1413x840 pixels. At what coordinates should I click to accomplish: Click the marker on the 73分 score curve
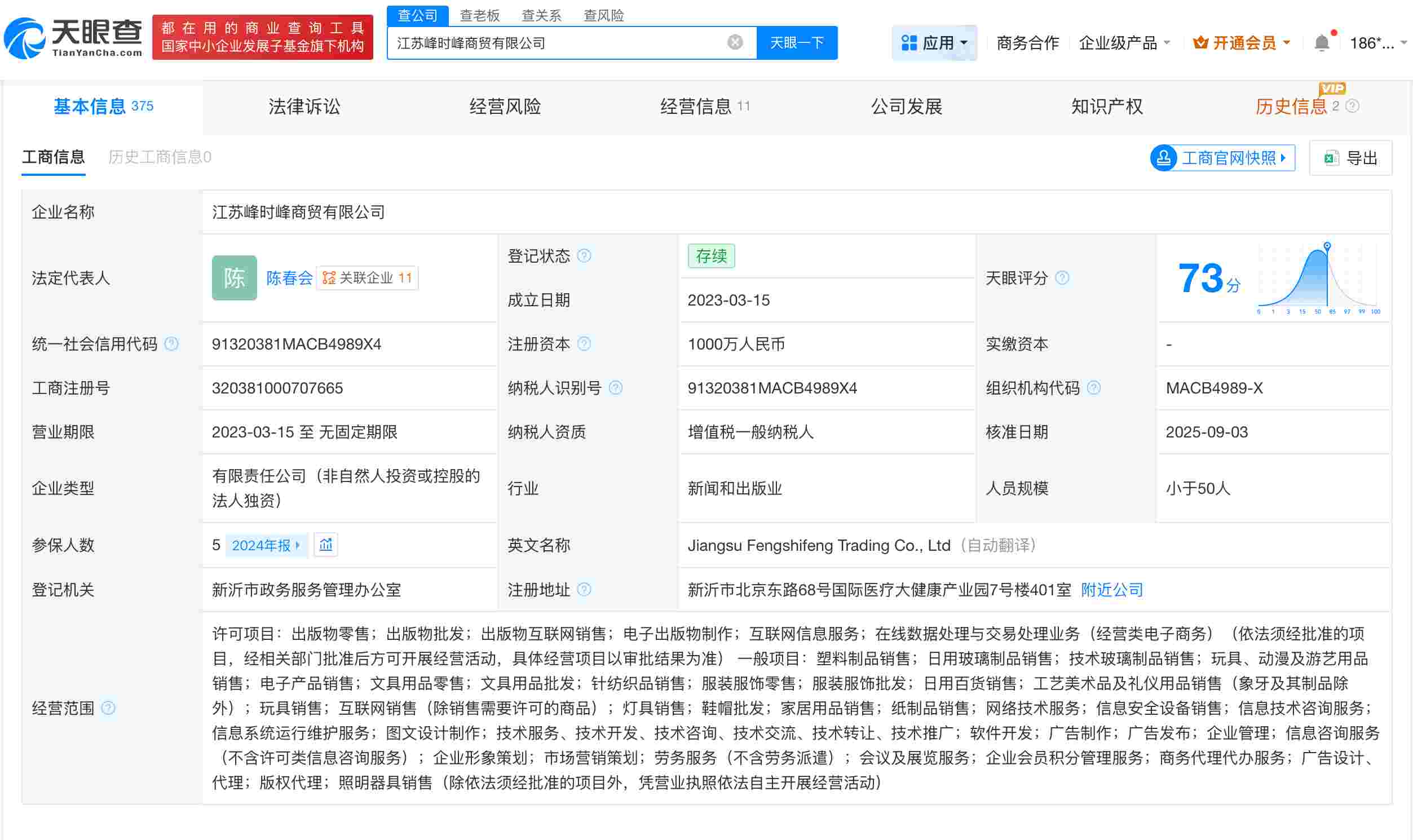(x=1326, y=246)
